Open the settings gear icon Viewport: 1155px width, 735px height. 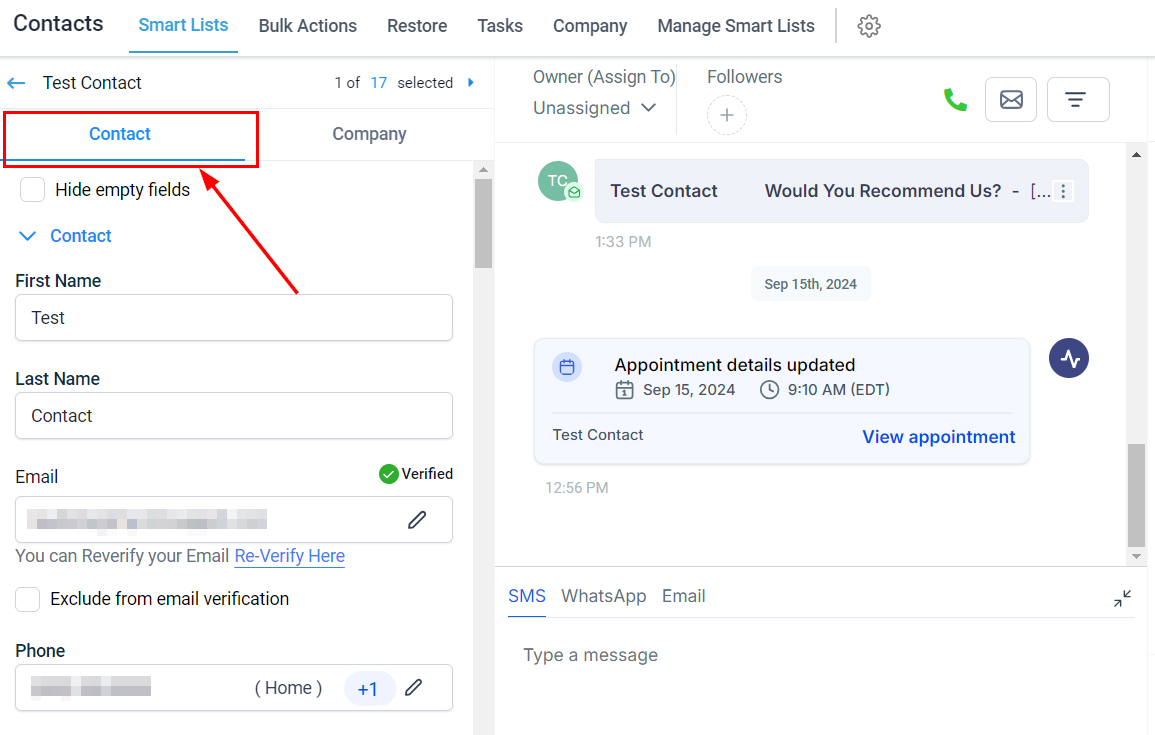point(869,27)
